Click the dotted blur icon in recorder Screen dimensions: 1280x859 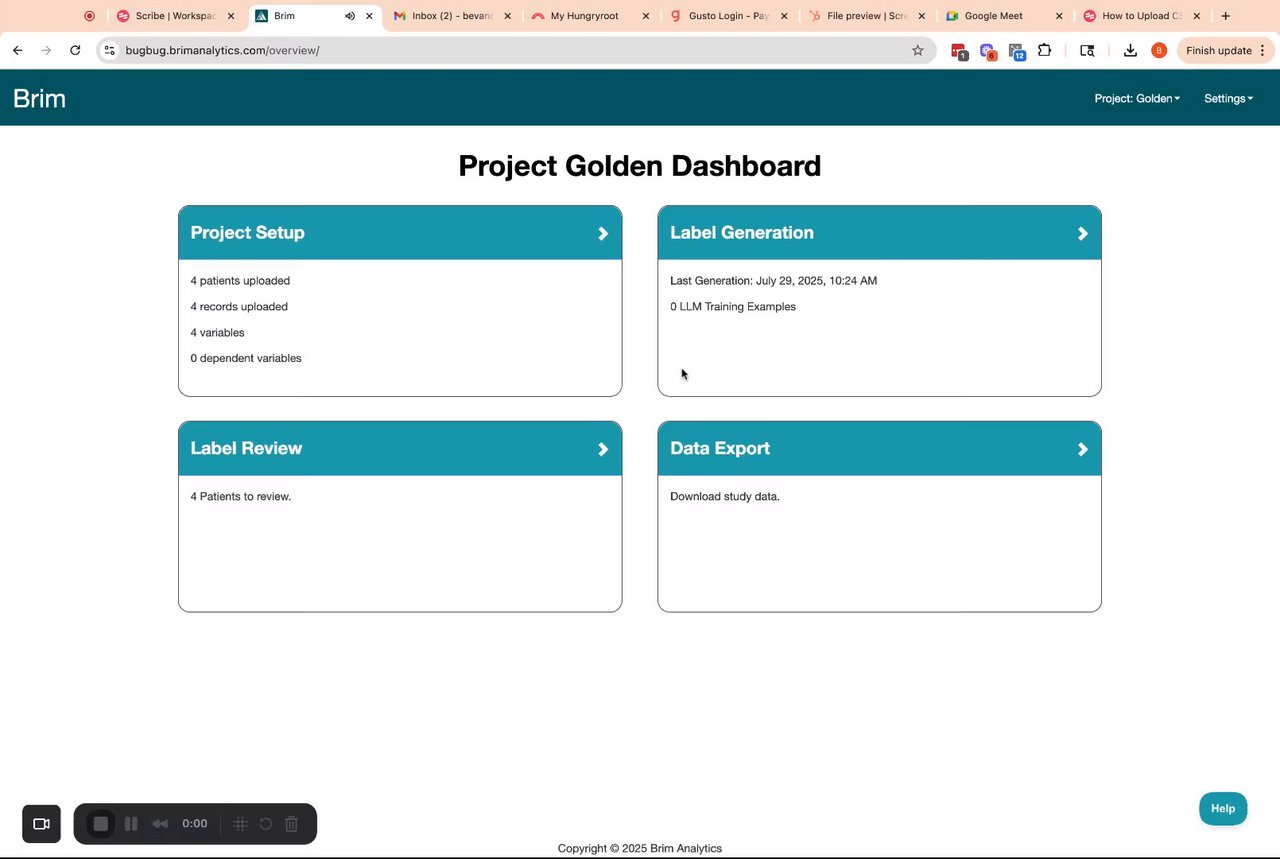240,824
